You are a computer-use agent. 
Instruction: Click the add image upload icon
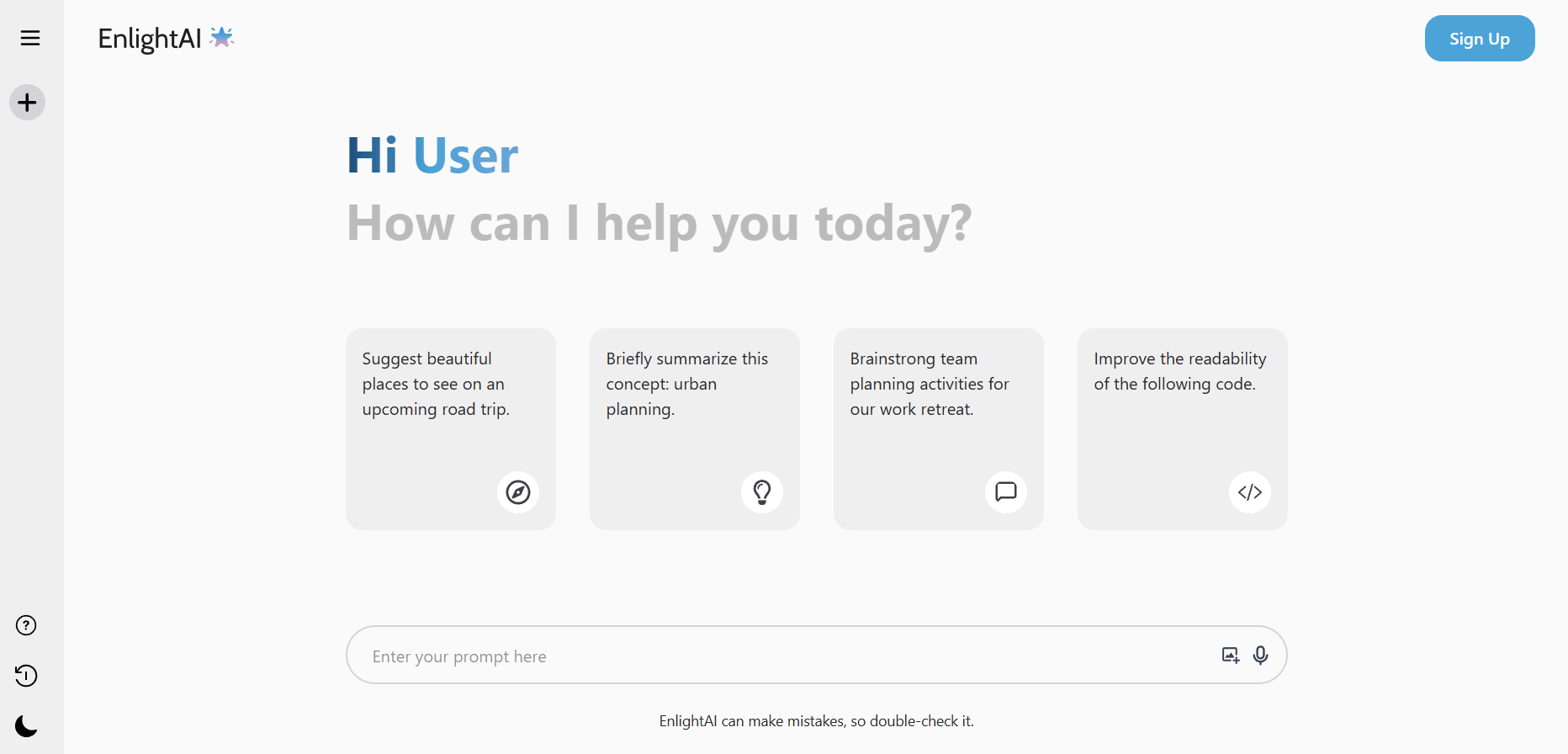tap(1231, 656)
